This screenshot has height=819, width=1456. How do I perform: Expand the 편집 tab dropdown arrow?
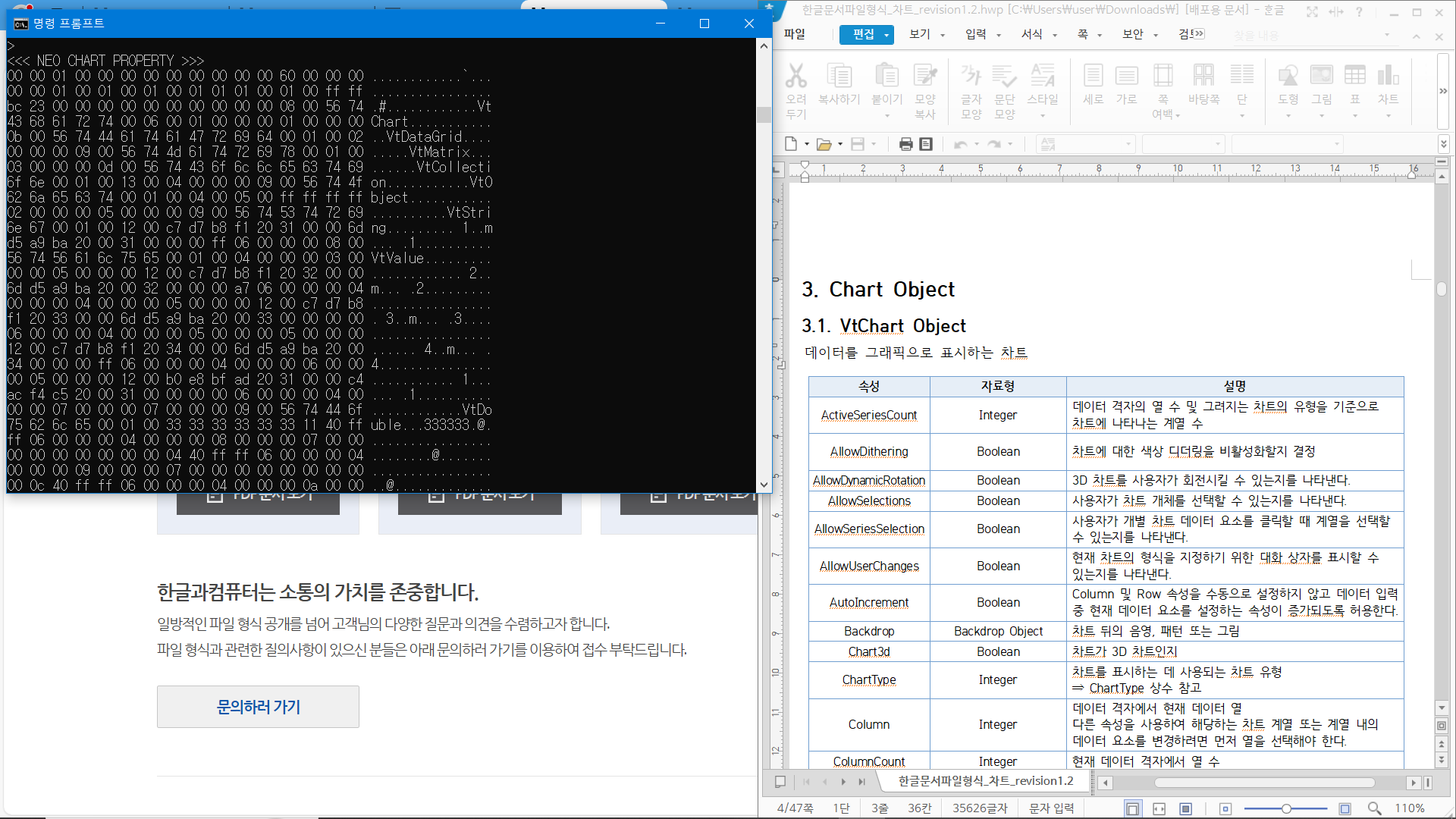click(x=886, y=35)
